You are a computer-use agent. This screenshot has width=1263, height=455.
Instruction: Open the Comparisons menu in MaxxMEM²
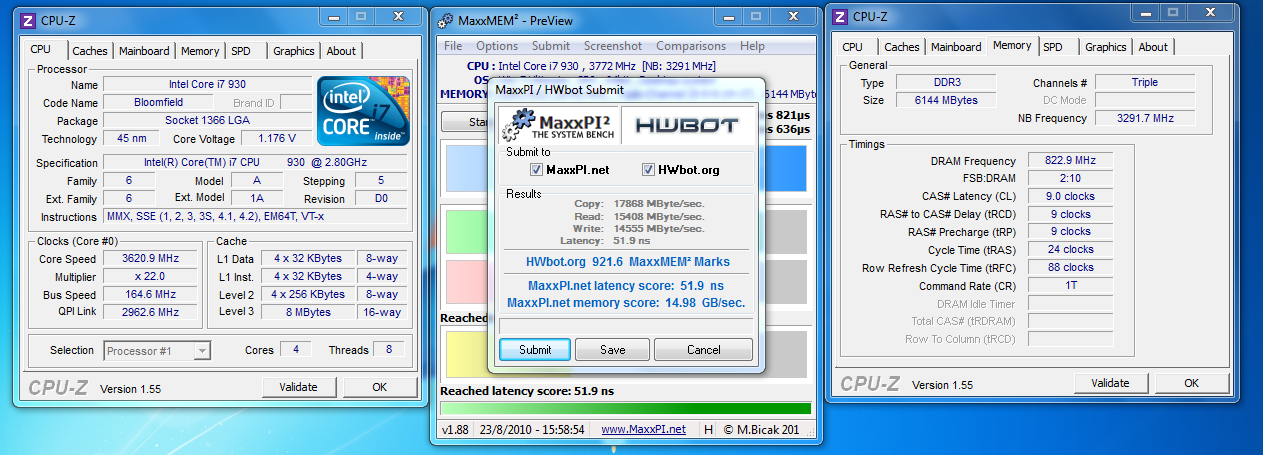coord(691,46)
